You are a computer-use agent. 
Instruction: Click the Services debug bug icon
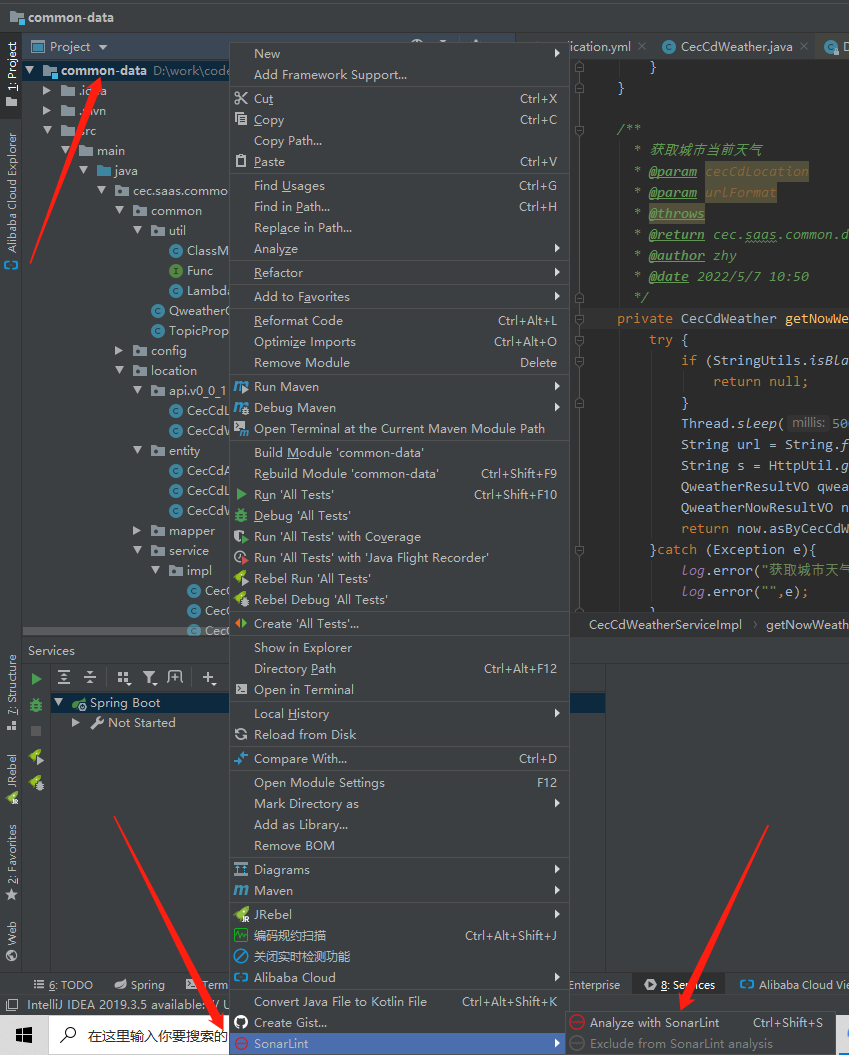click(x=36, y=705)
